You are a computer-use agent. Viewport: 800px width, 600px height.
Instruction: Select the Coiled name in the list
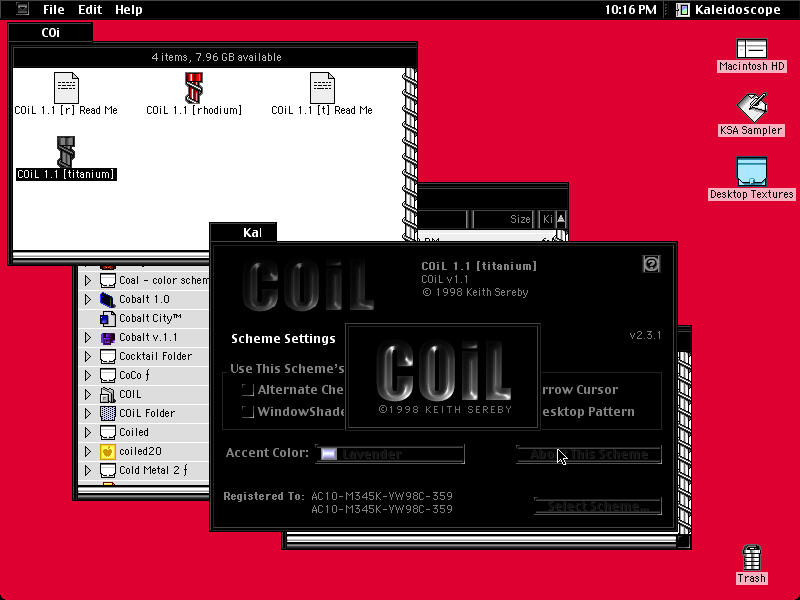coord(134,432)
